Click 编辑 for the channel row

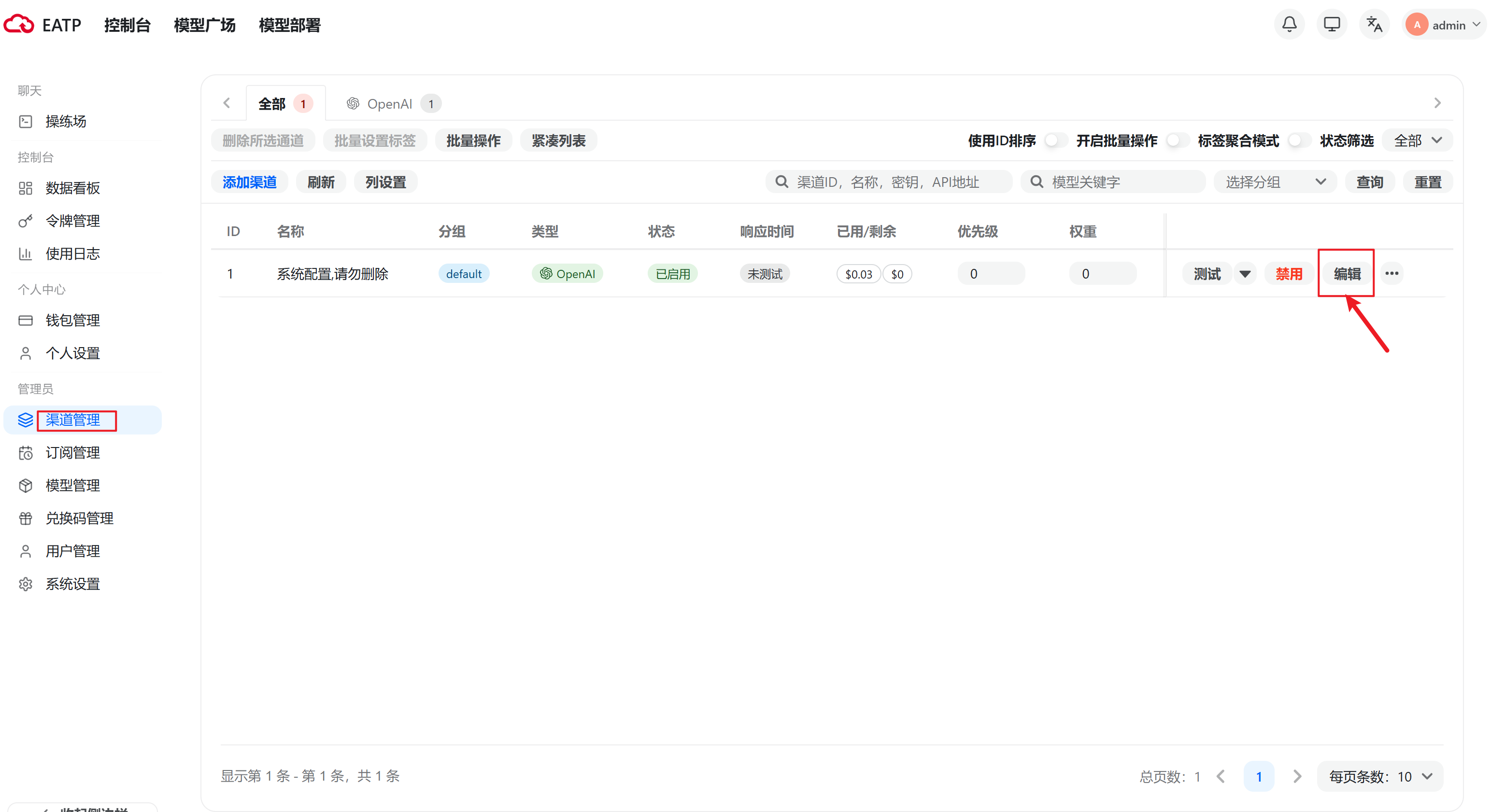click(x=1347, y=274)
